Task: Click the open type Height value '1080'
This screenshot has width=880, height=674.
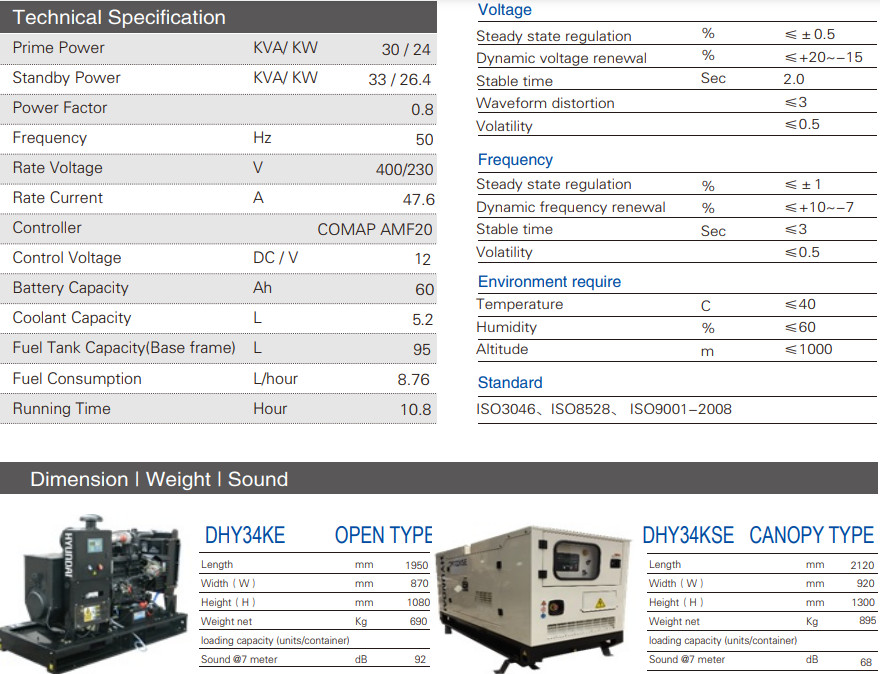Action: [x=418, y=603]
